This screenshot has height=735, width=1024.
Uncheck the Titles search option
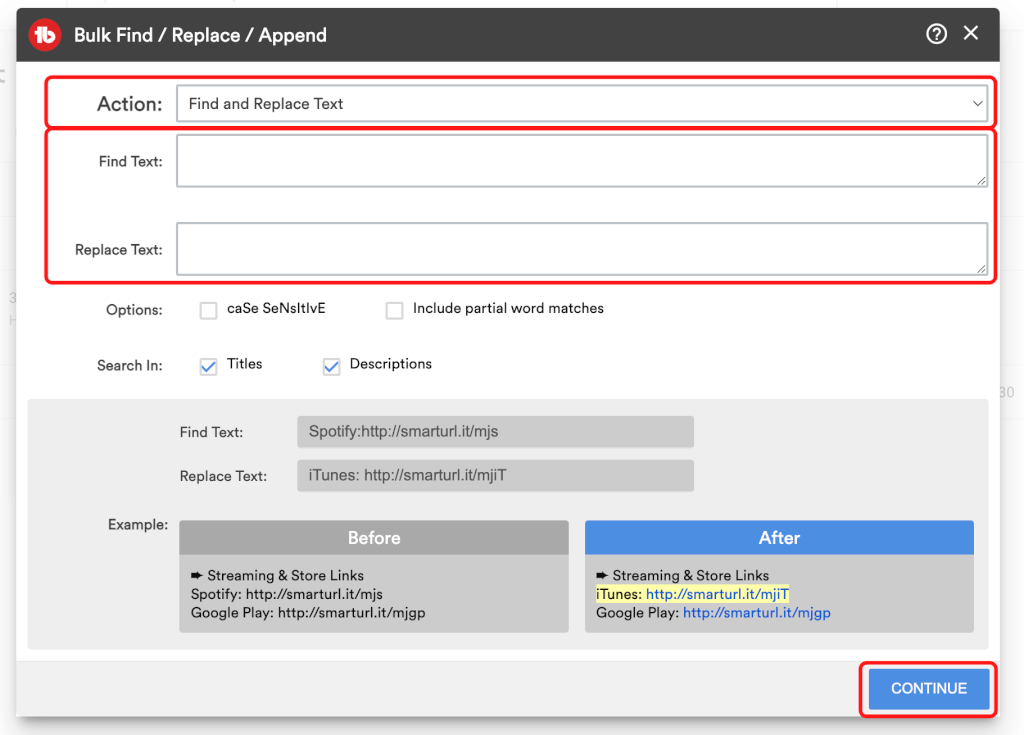coord(208,366)
